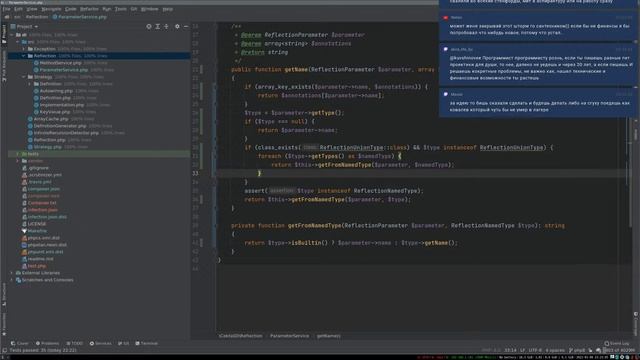The width and height of the screenshot is (640, 360).
Task: Open the Cover tool window
Action: click(x=20, y=343)
